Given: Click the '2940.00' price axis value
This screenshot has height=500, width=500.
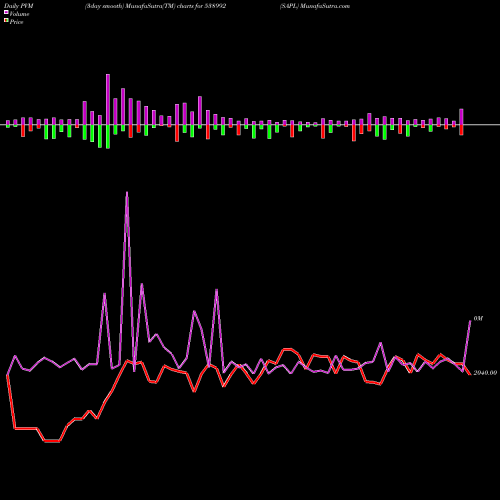Looking at the screenshot, I should point(485,373).
